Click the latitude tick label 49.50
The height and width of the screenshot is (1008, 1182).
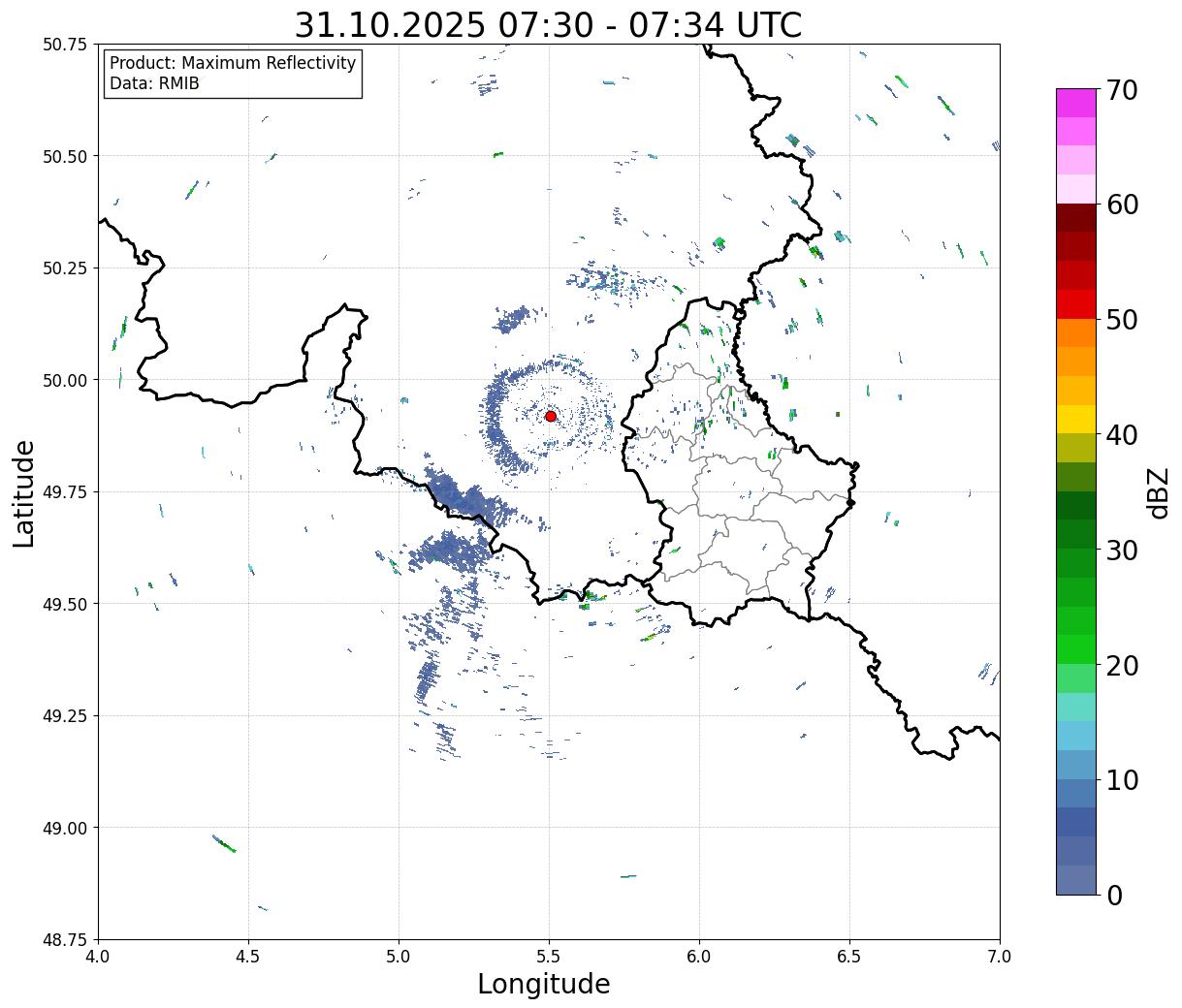[x=65, y=604]
